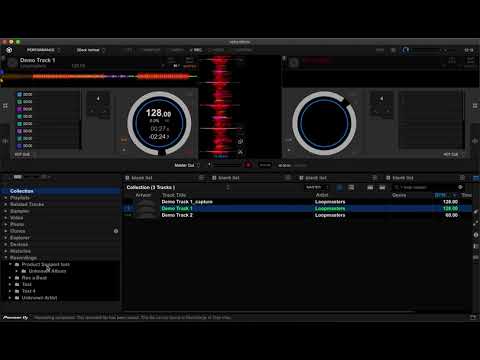480x360 pixels.
Task: Toggle play/pause on deck 1
Action: [124, 150]
